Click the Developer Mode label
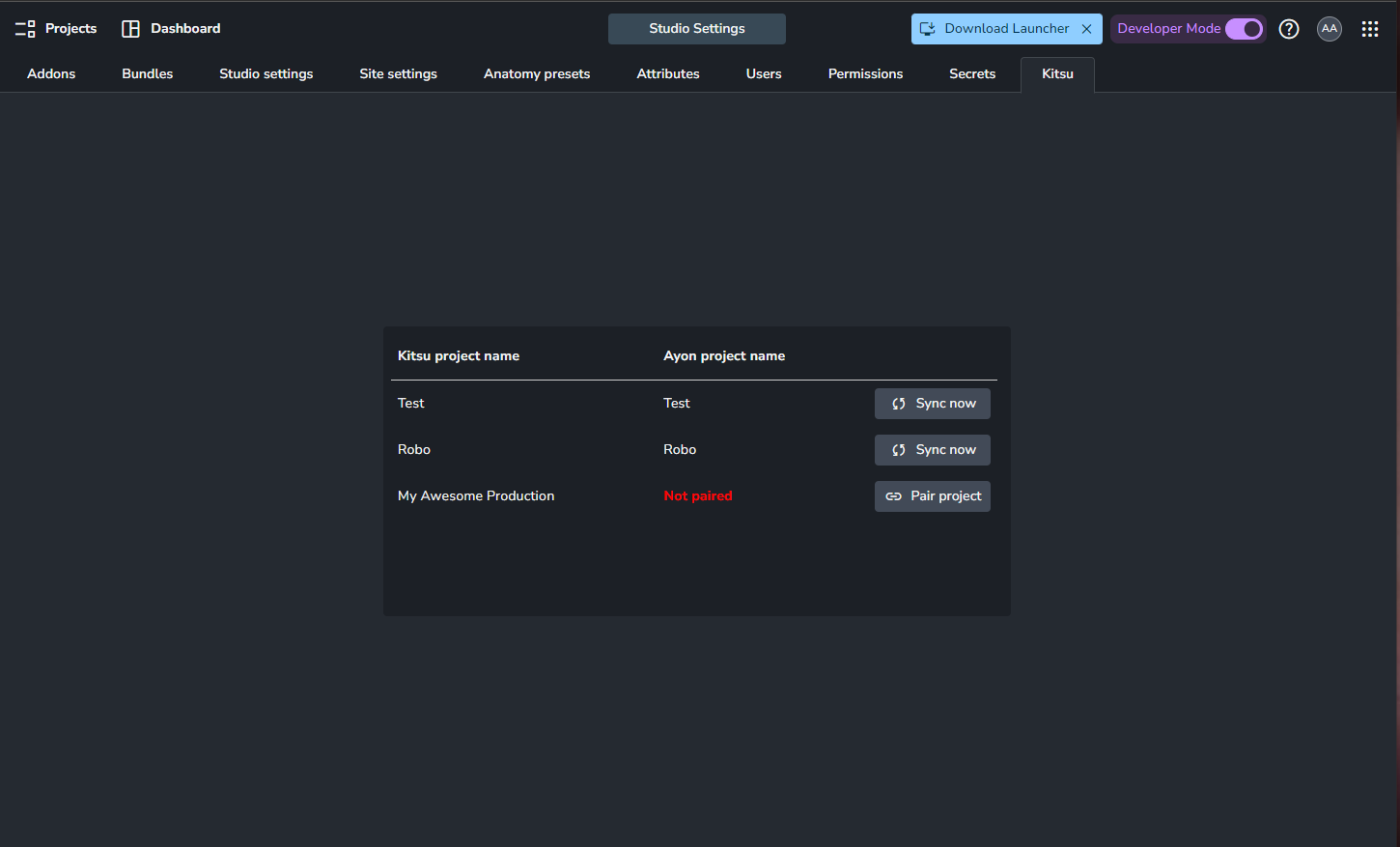Image resolution: width=1400 pixels, height=847 pixels. tap(1168, 29)
